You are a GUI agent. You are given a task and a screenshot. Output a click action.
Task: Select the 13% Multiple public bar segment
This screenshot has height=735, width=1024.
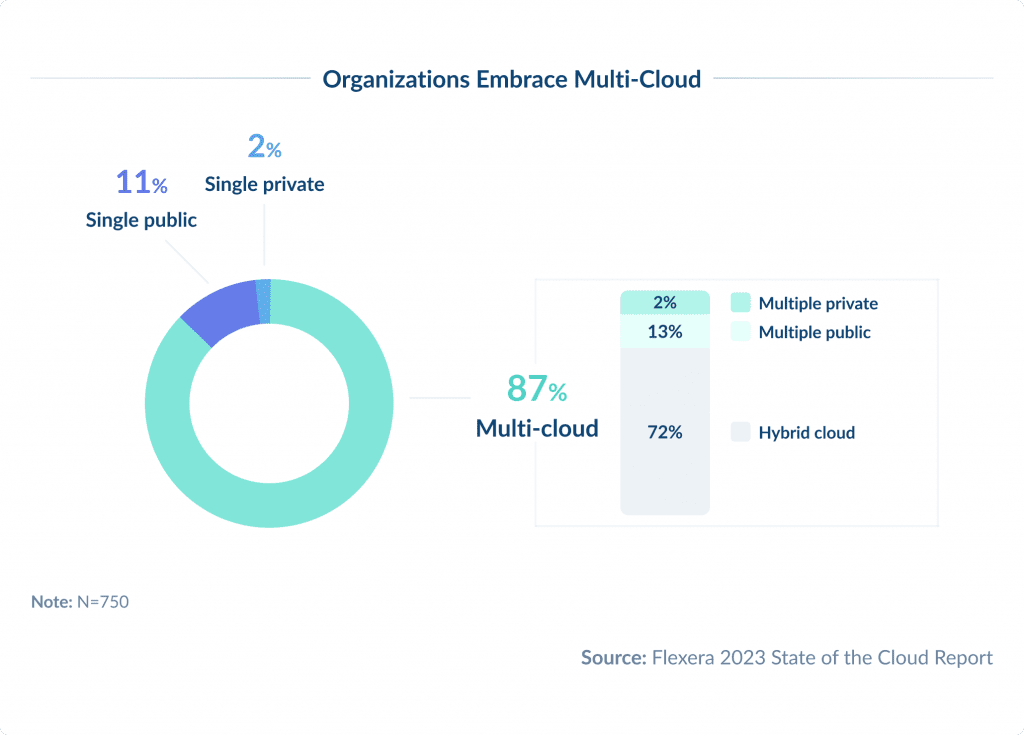pyautogui.click(x=665, y=330)
